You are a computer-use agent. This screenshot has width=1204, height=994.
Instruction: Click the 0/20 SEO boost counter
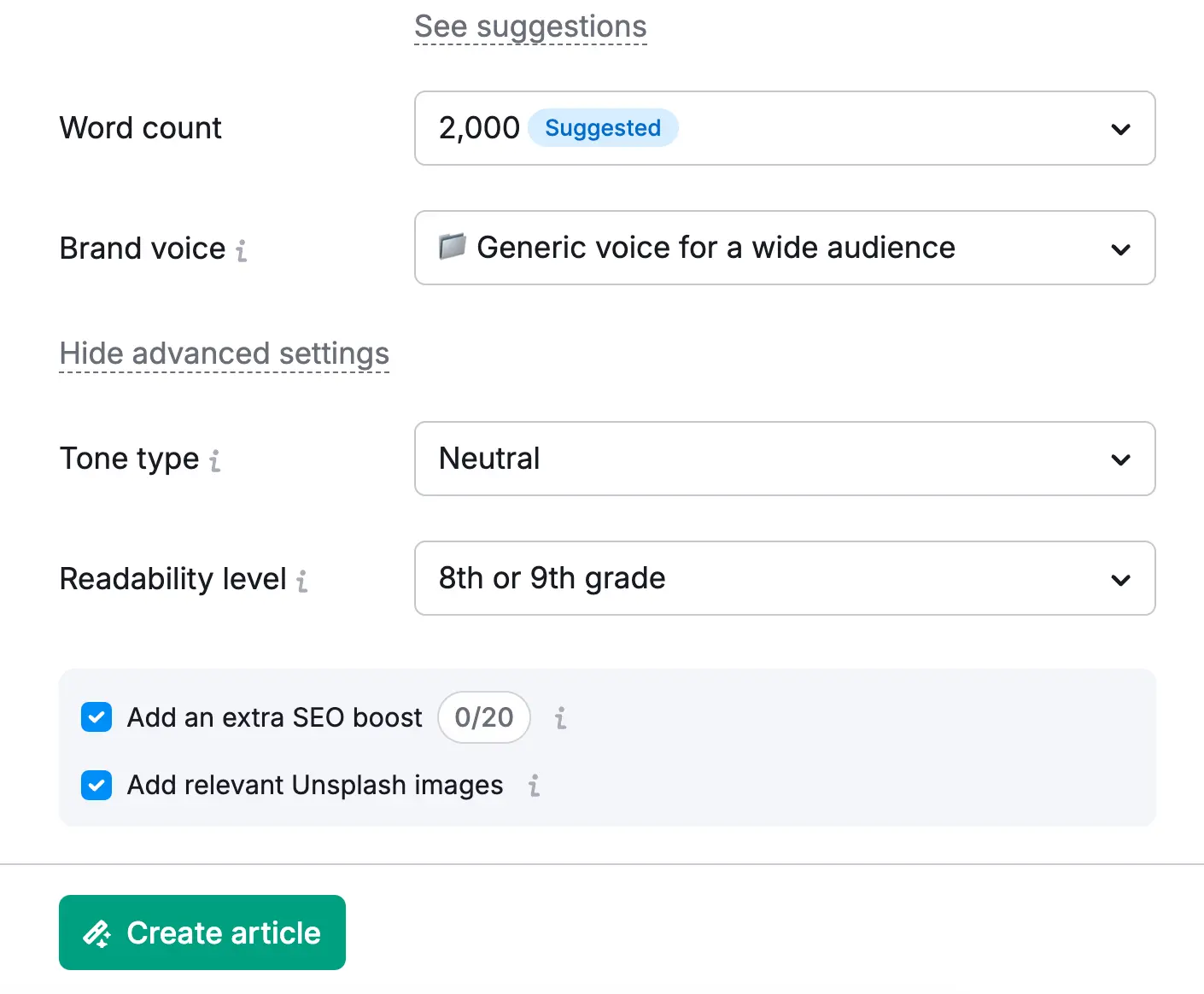click(x=484, y=717)
